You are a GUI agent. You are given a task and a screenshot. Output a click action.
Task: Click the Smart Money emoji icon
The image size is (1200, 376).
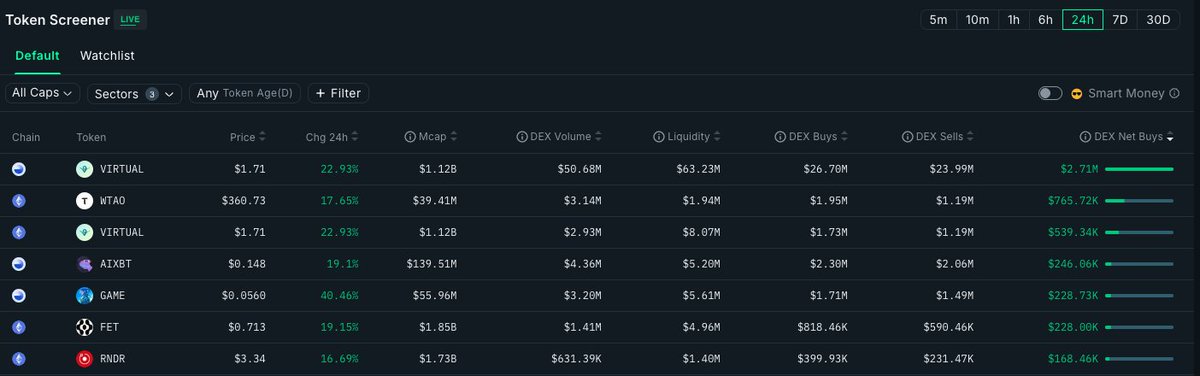click(x=1077, y=93)
